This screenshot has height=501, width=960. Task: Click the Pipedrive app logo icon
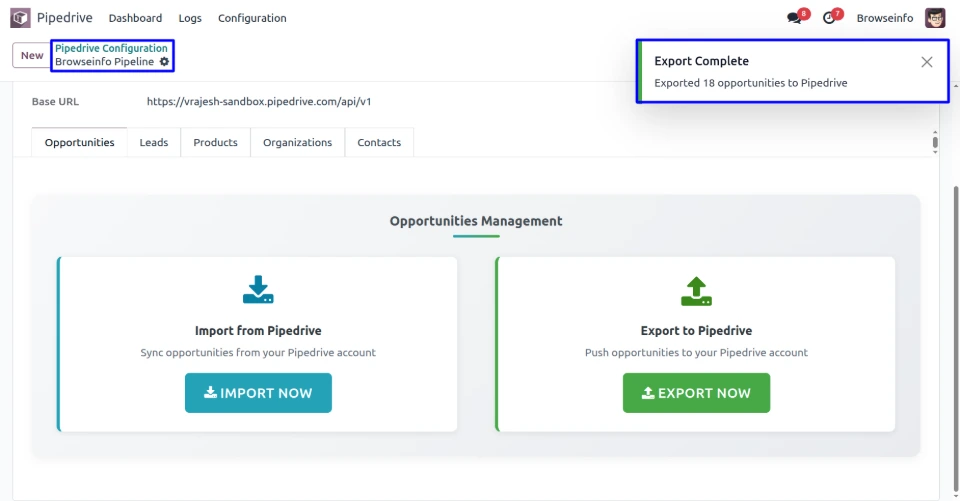click(x=20, y=18)
